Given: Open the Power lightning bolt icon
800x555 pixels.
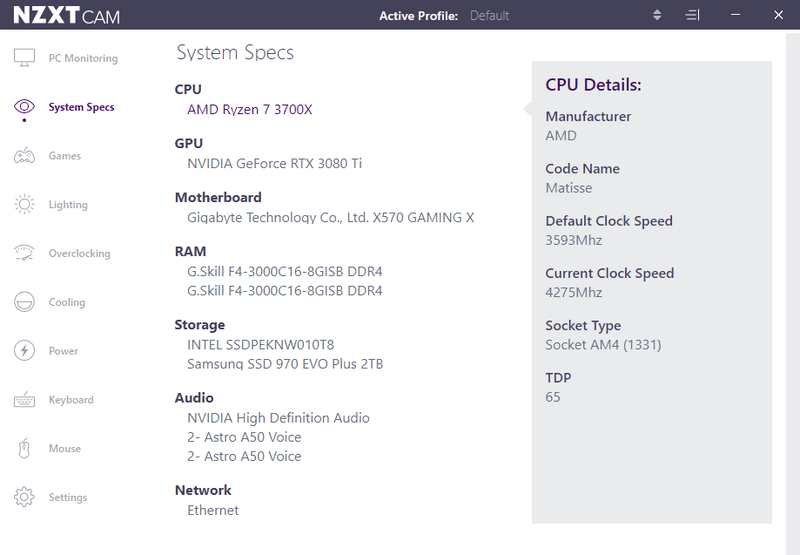Looking at the screenshot, I should [25, 351].
